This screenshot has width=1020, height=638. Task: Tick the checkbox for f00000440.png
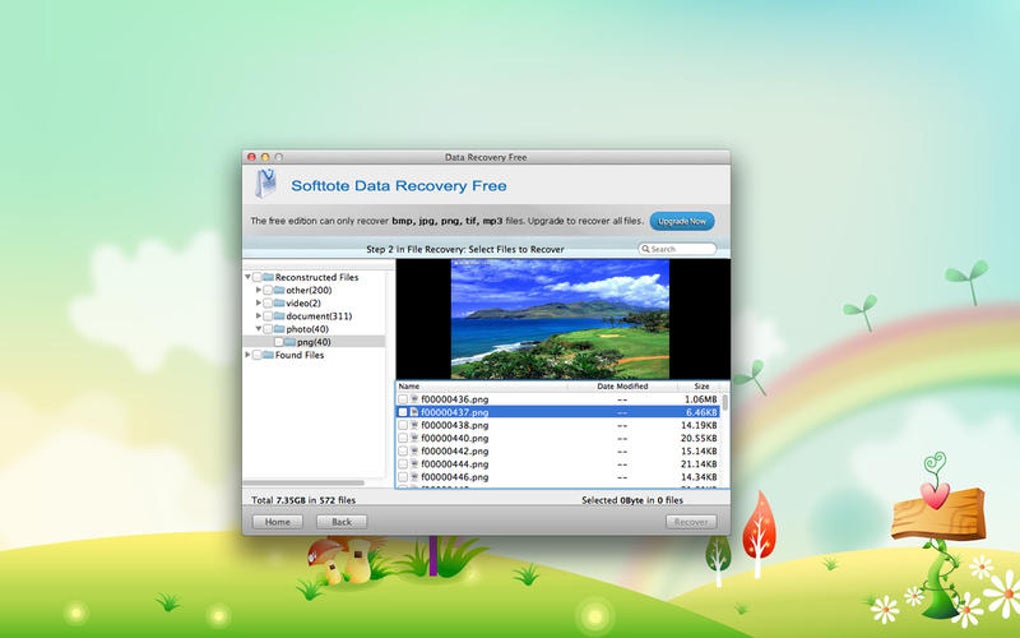point(403,438)
